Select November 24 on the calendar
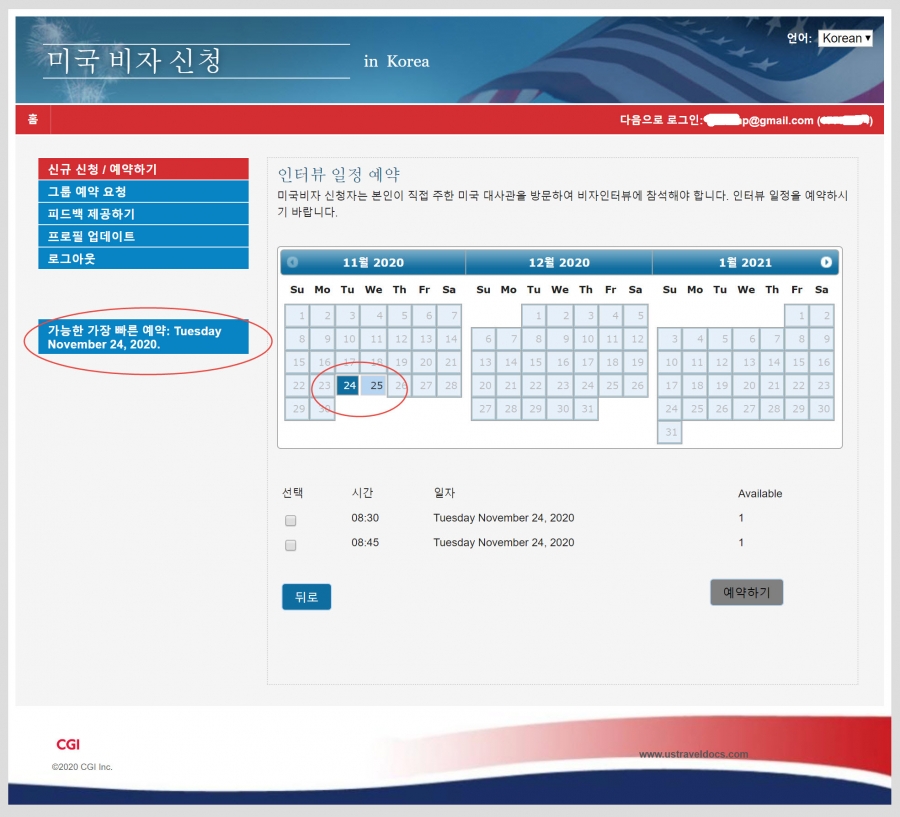This screenshot has width=900, height=817. click(x=349, y=385)
